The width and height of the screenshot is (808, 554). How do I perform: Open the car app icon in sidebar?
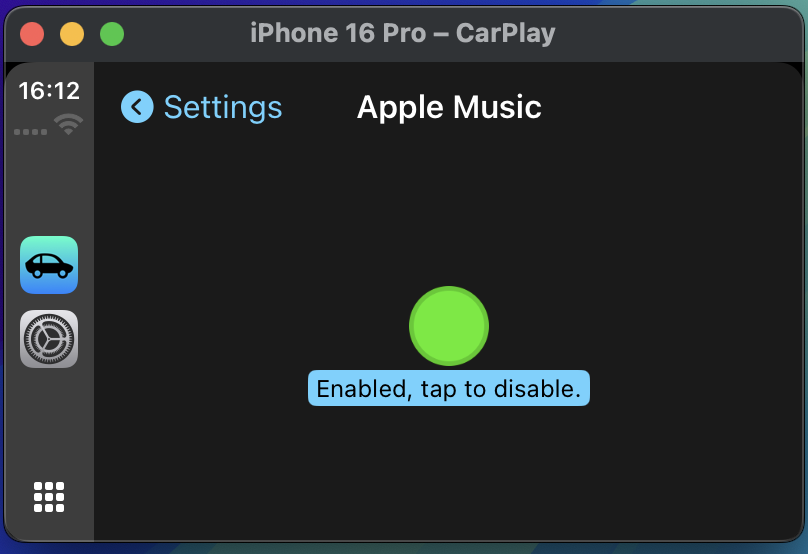49,265
